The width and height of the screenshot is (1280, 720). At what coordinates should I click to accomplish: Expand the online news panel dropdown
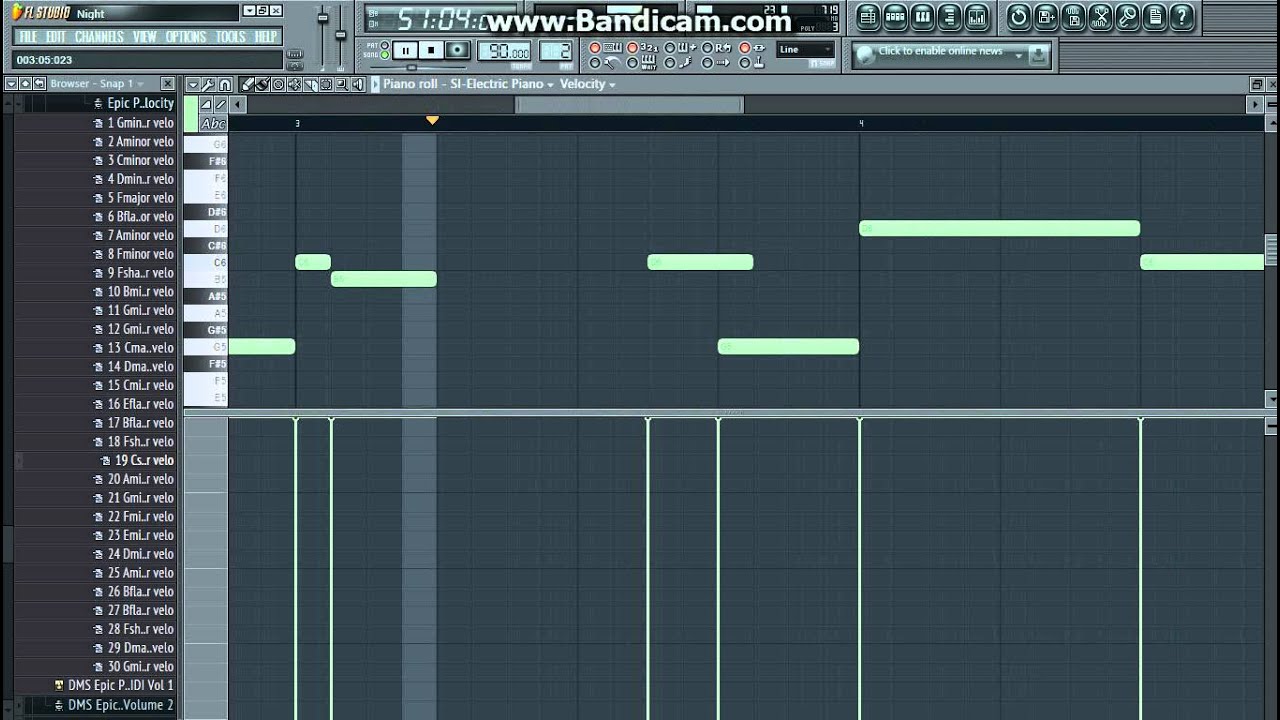click(x=1018, y=55)
